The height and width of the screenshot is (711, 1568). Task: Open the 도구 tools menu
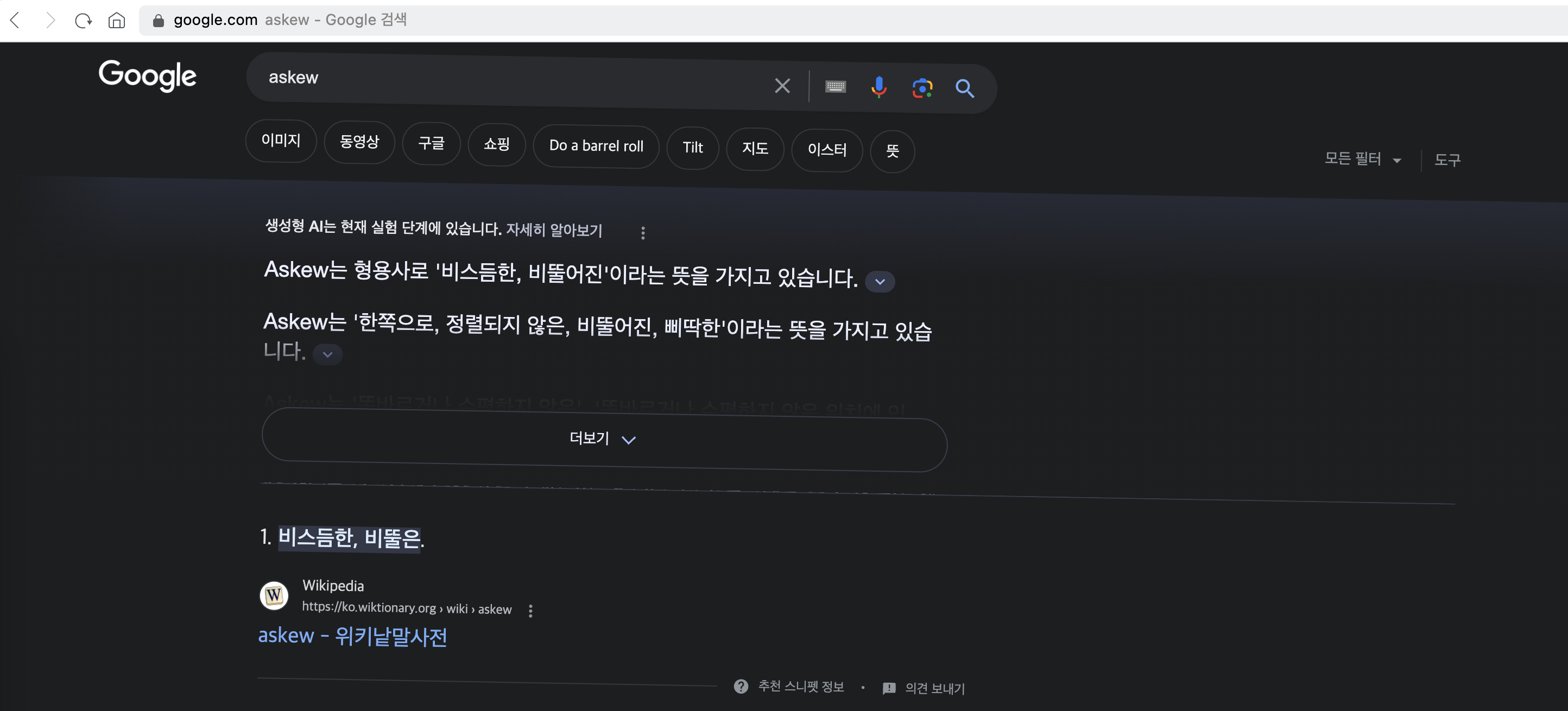[x=1447, y=160]
